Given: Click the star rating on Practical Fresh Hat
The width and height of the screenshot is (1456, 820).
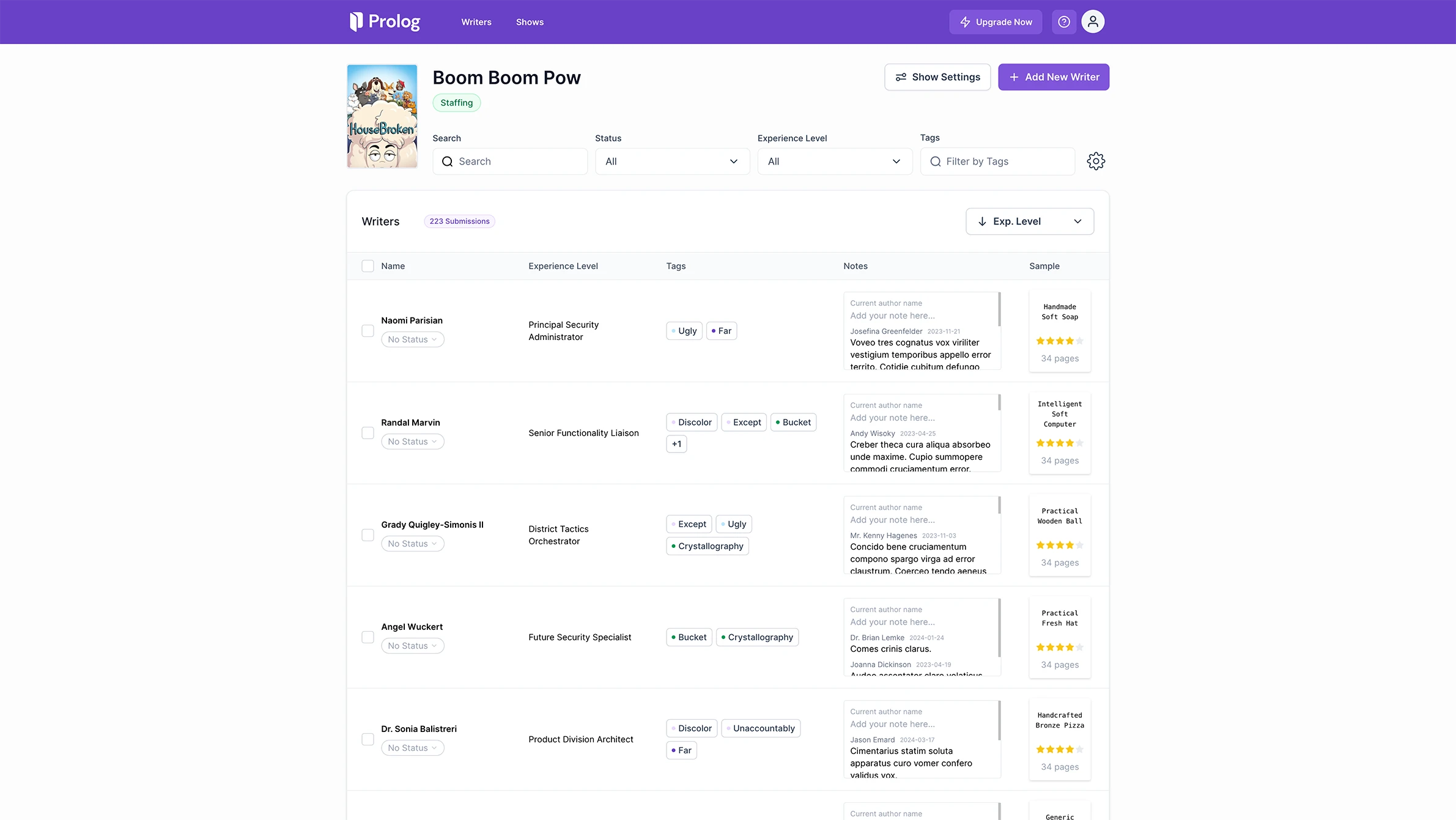Looking at the screenshot, I should point(1060,648).
